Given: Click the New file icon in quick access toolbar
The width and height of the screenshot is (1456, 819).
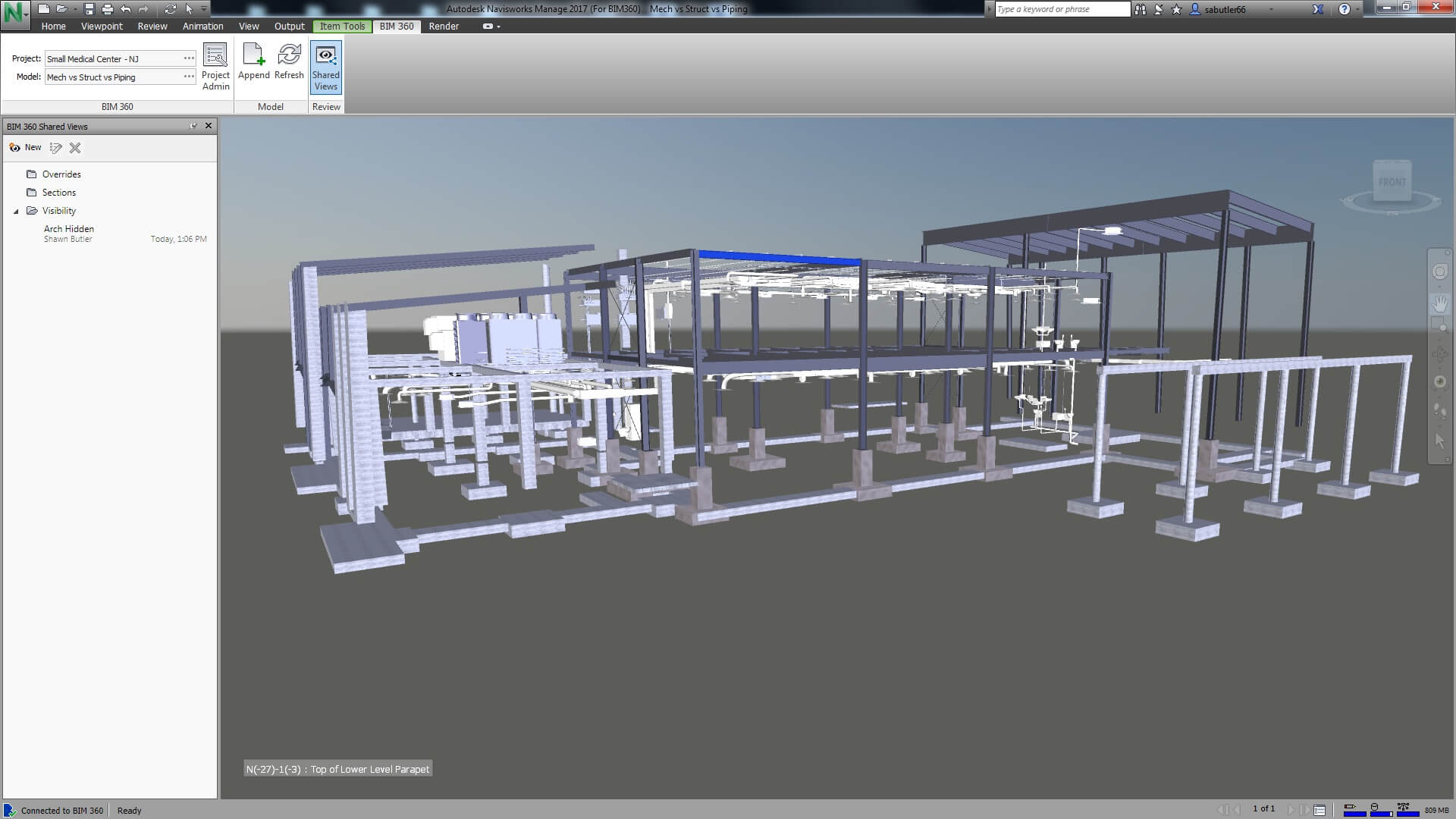Looking at the screenshot, I should point(44,9).
